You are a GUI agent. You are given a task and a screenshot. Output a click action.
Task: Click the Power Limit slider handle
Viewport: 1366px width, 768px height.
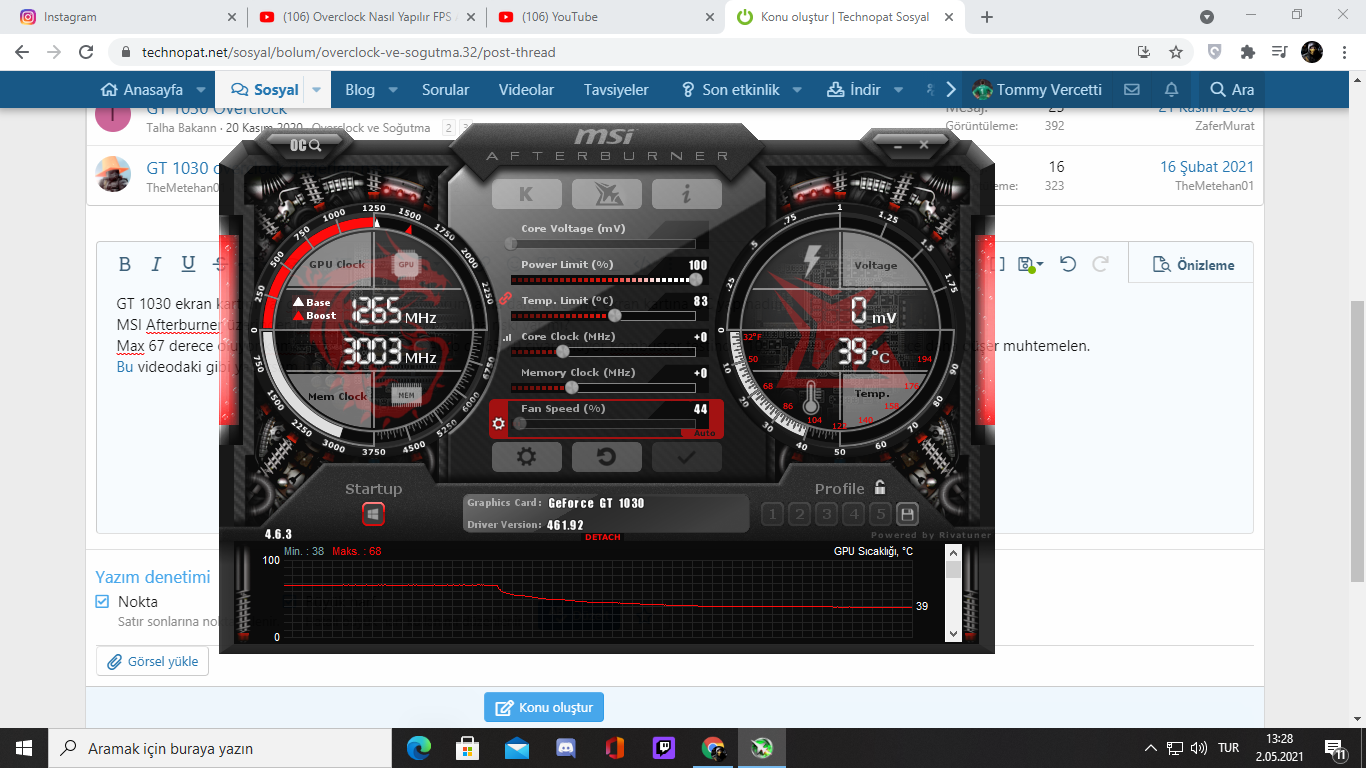click(696, 280)
